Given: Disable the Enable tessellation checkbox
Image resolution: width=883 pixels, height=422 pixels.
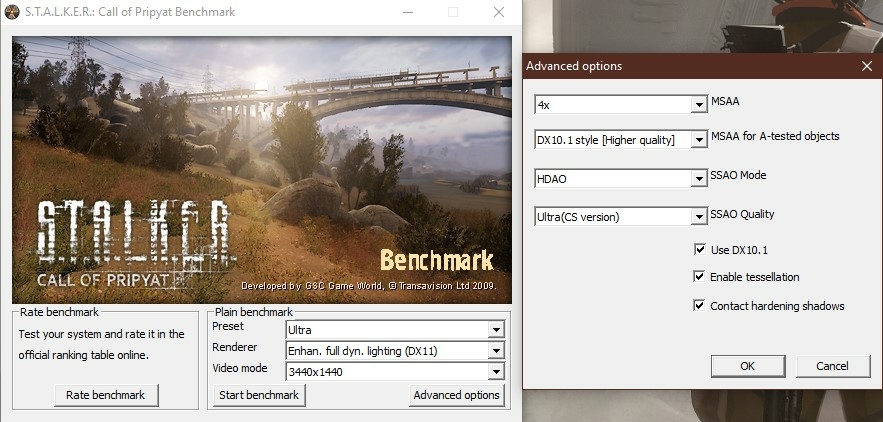Looking at the screenshot, I should 699,277.
